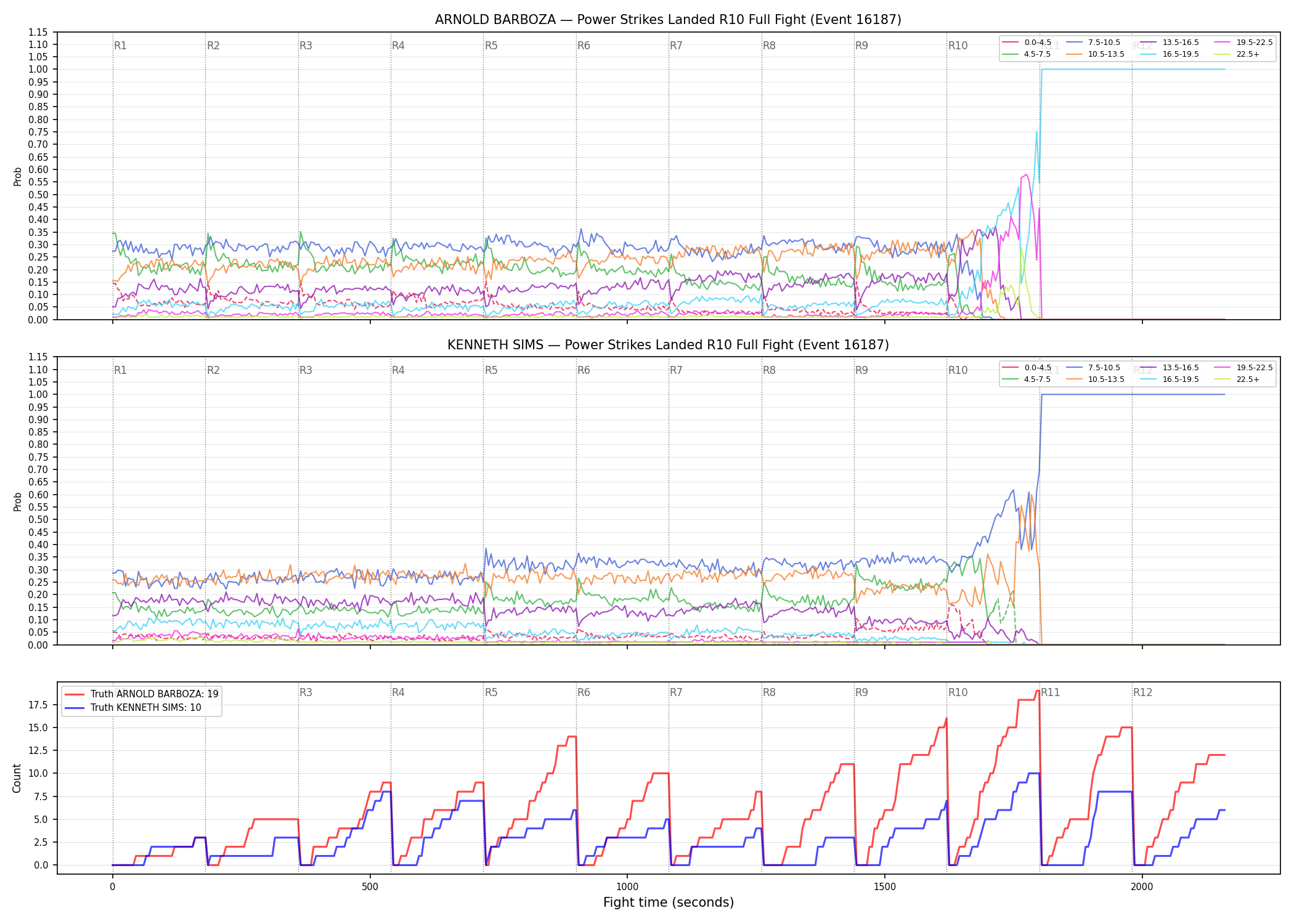Click the R11 round label in Count chart
This screenshot has width=1294, height=924.
point(1051,692)
